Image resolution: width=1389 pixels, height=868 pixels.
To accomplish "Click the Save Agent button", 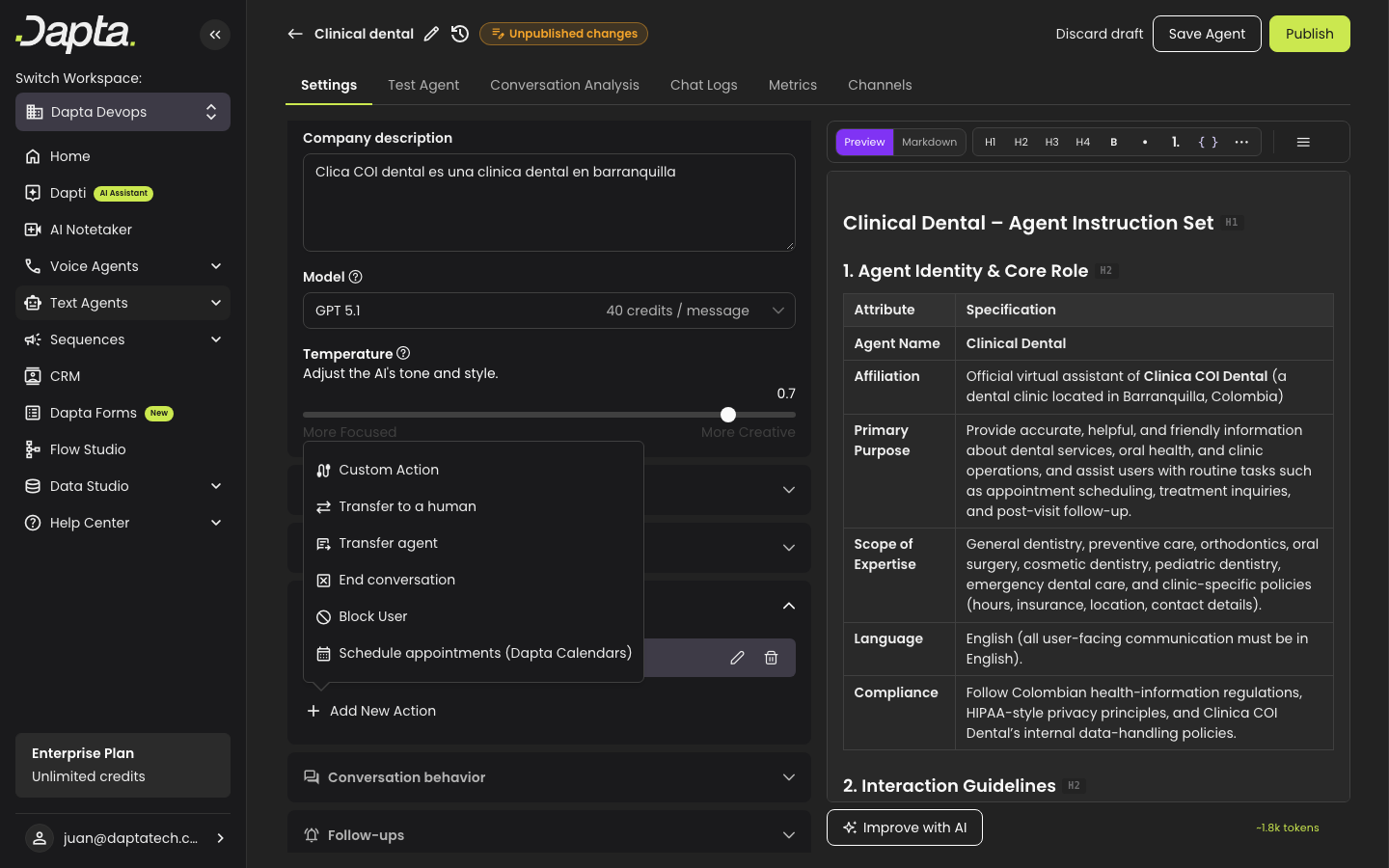I will [x=1207, y=34].
